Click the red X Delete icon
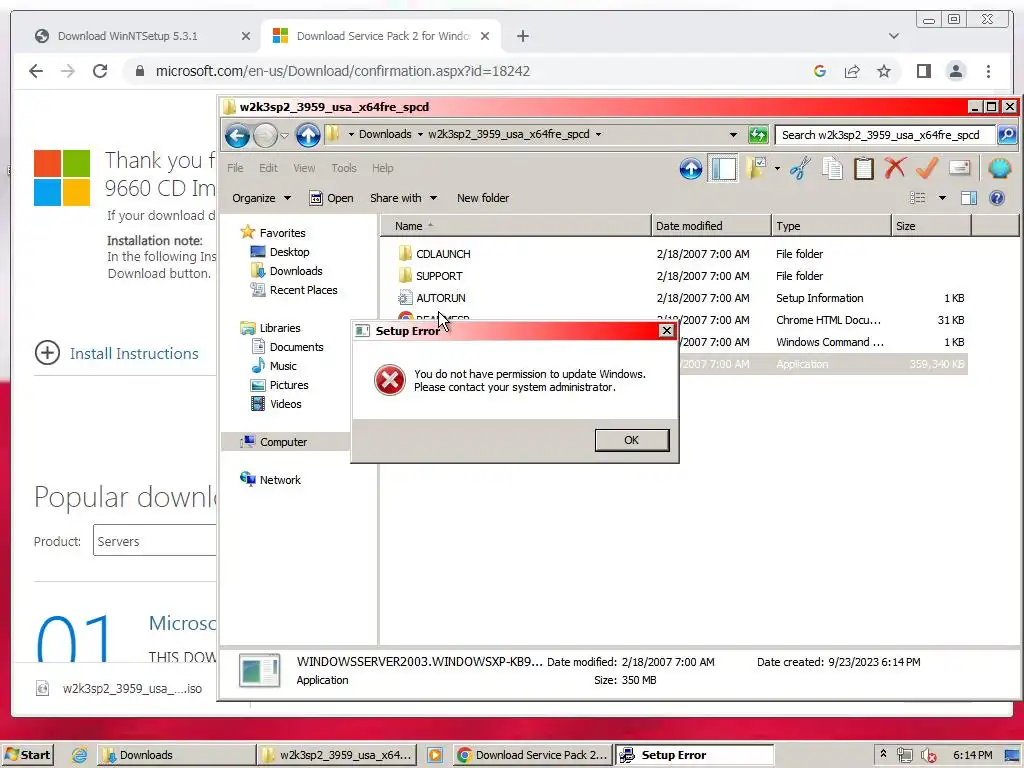 pos(895,168)
